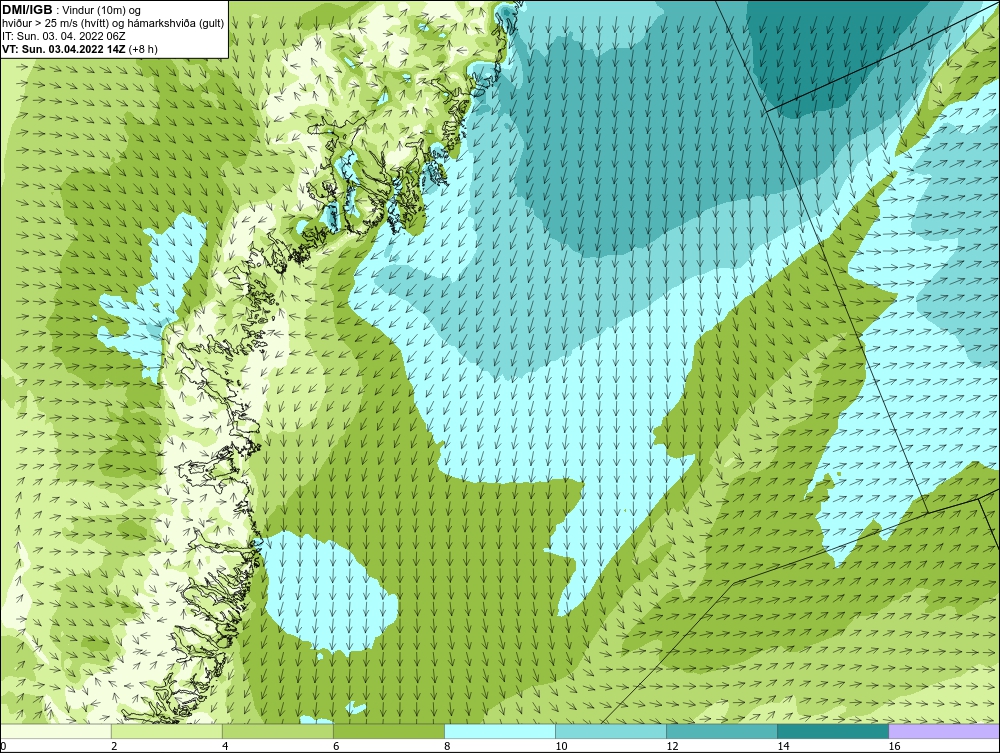This screenshot has width=1000, height=753.
Task: Click the 14–16 m/s dark teal legend swatch
Action: [x=832, y=731]
